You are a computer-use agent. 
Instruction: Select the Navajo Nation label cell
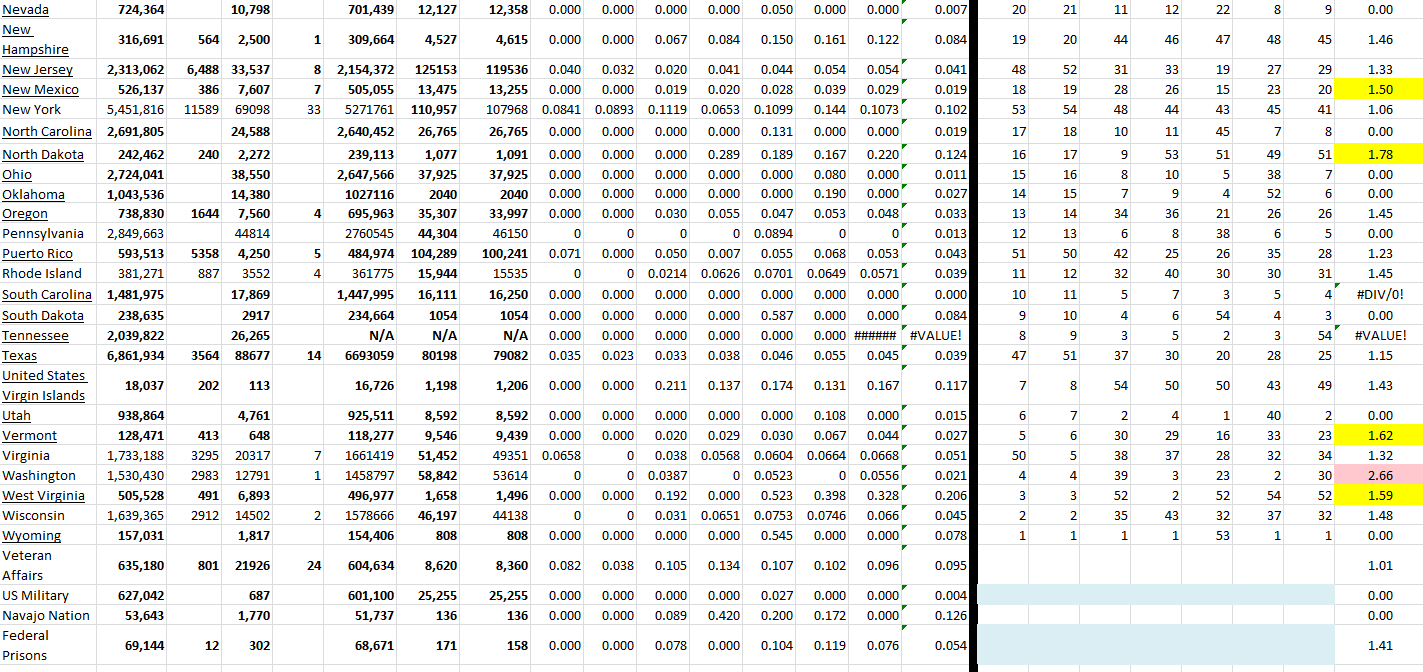coord(46,615)
